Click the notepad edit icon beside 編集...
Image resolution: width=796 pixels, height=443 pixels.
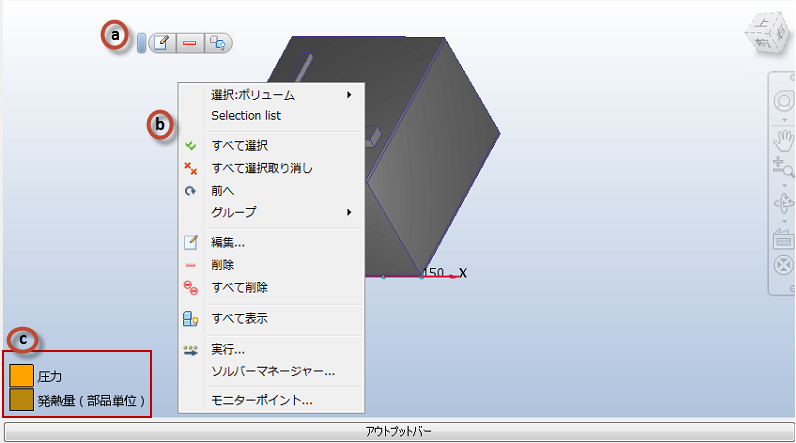pyautogui.click(x=190, y=242)
